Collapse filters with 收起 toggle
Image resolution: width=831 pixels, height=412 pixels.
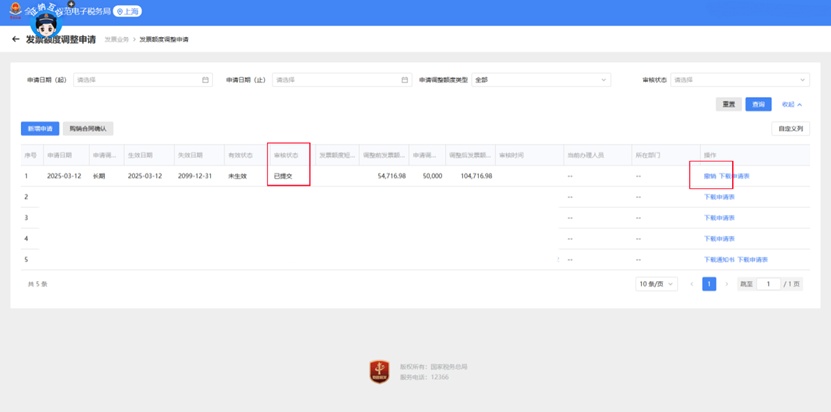coord(792,104)
